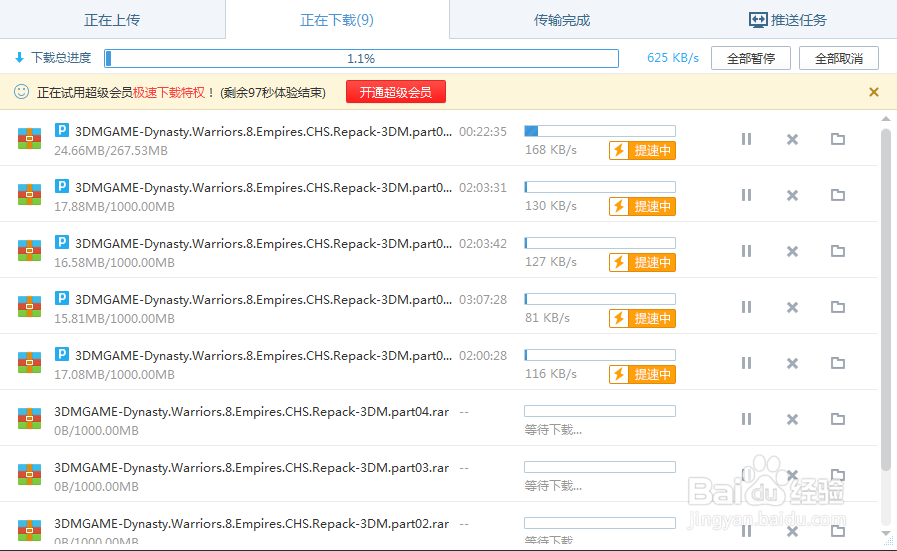Click the P badge on the 17.88MB/1000.00MB row
Viewport: 897px width, 551px height.
62,186
